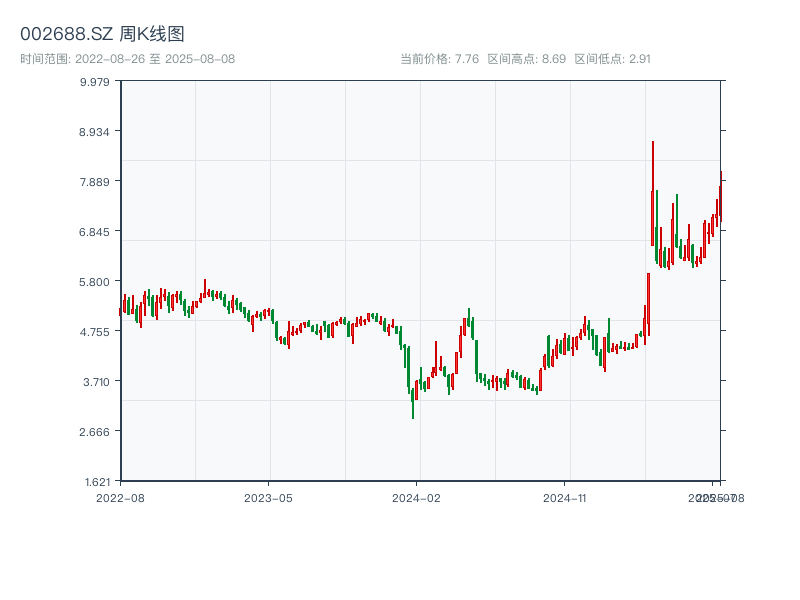Select the 时间范围 date range text
The image size is (800, 600).
click(x=127, y=59)
